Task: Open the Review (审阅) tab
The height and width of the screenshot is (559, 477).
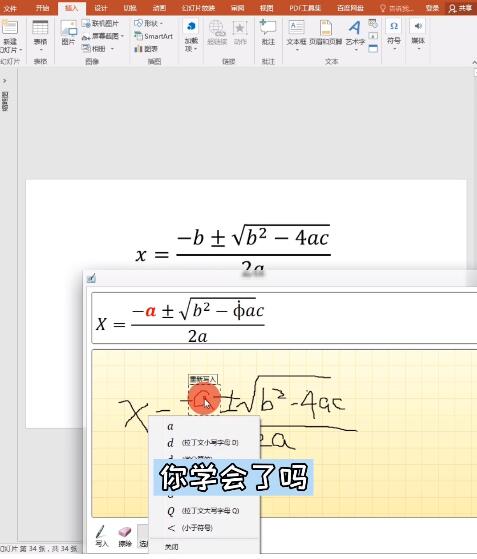Action: [x=237, y=8]
